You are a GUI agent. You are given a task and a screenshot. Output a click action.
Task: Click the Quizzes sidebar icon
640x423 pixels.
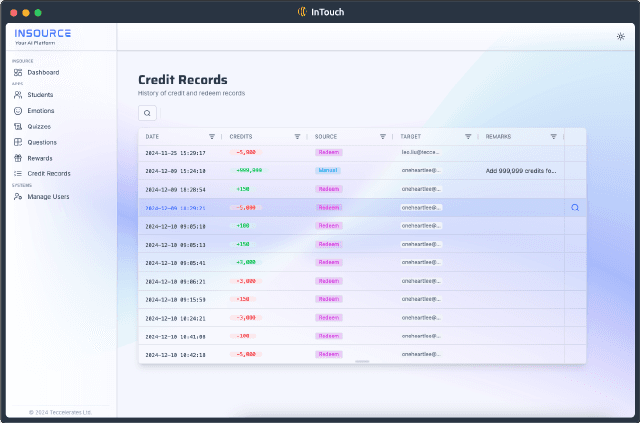[x=18, y=127]
